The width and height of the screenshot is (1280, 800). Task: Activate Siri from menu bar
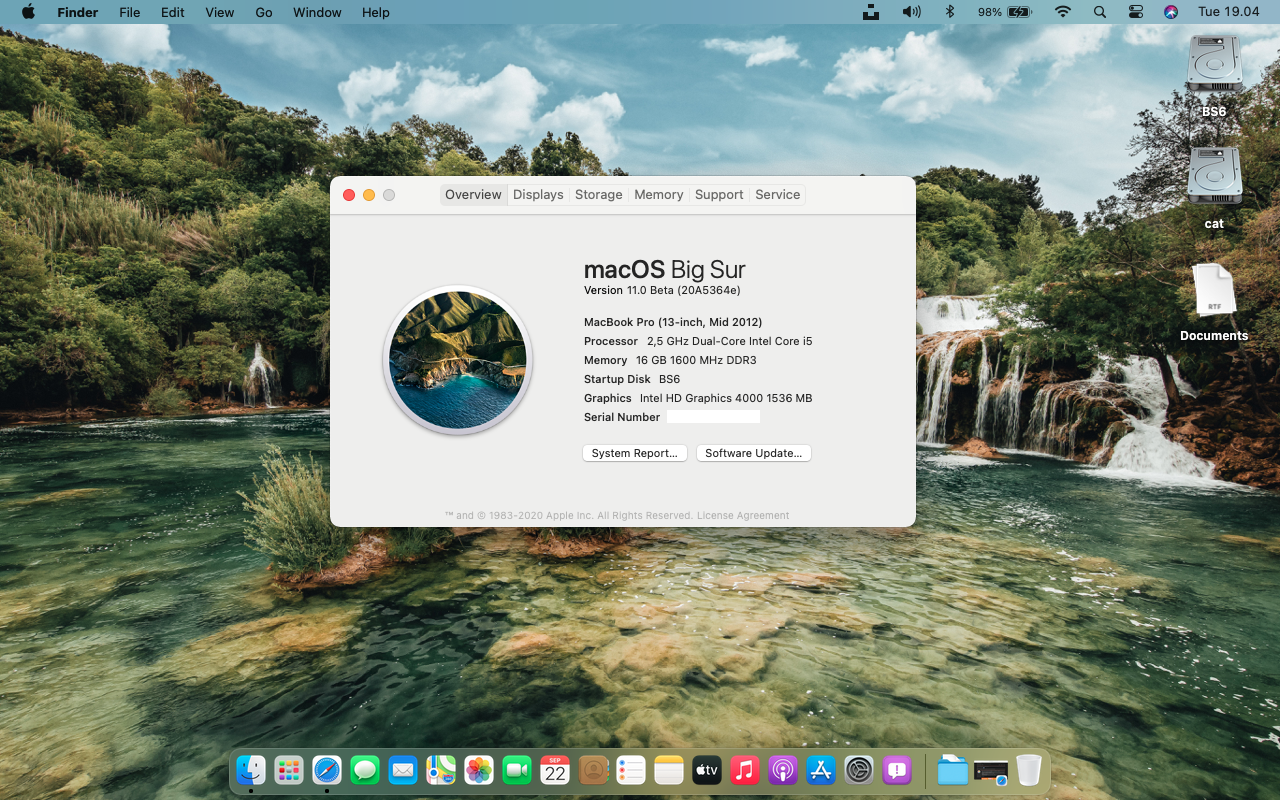1171,12
